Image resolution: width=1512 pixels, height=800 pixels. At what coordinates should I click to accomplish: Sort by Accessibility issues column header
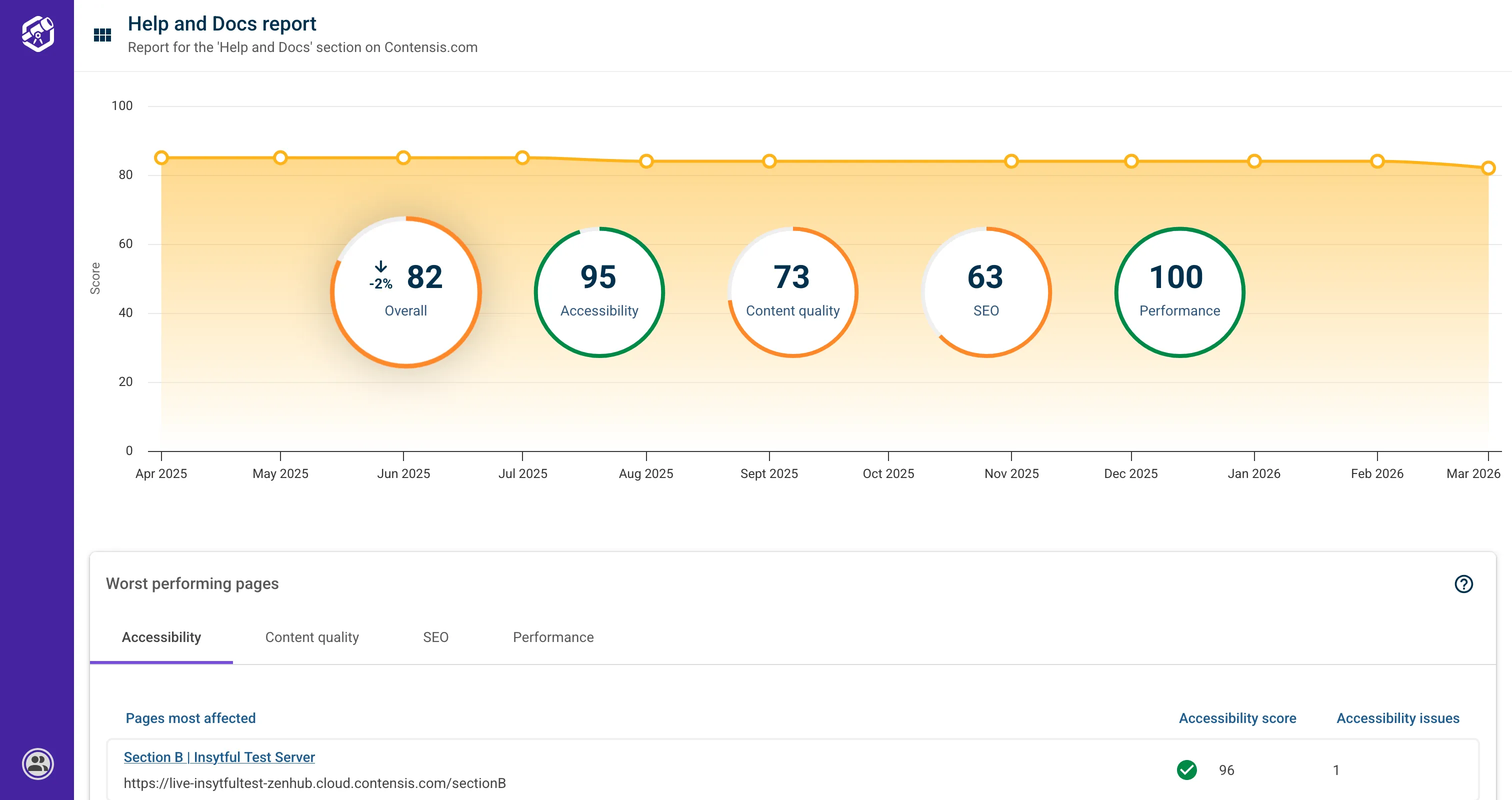pos(1397,718)
